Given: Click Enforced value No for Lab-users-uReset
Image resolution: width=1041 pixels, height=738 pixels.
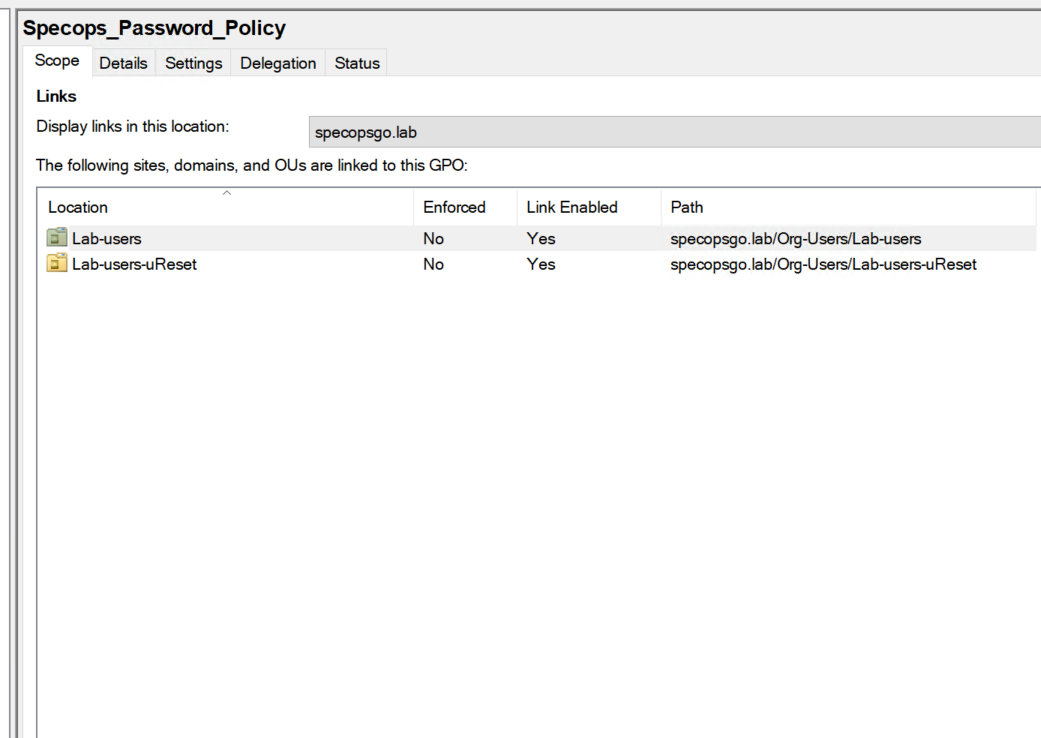Looking at the screenshot, I should click(x=434, y=264).
